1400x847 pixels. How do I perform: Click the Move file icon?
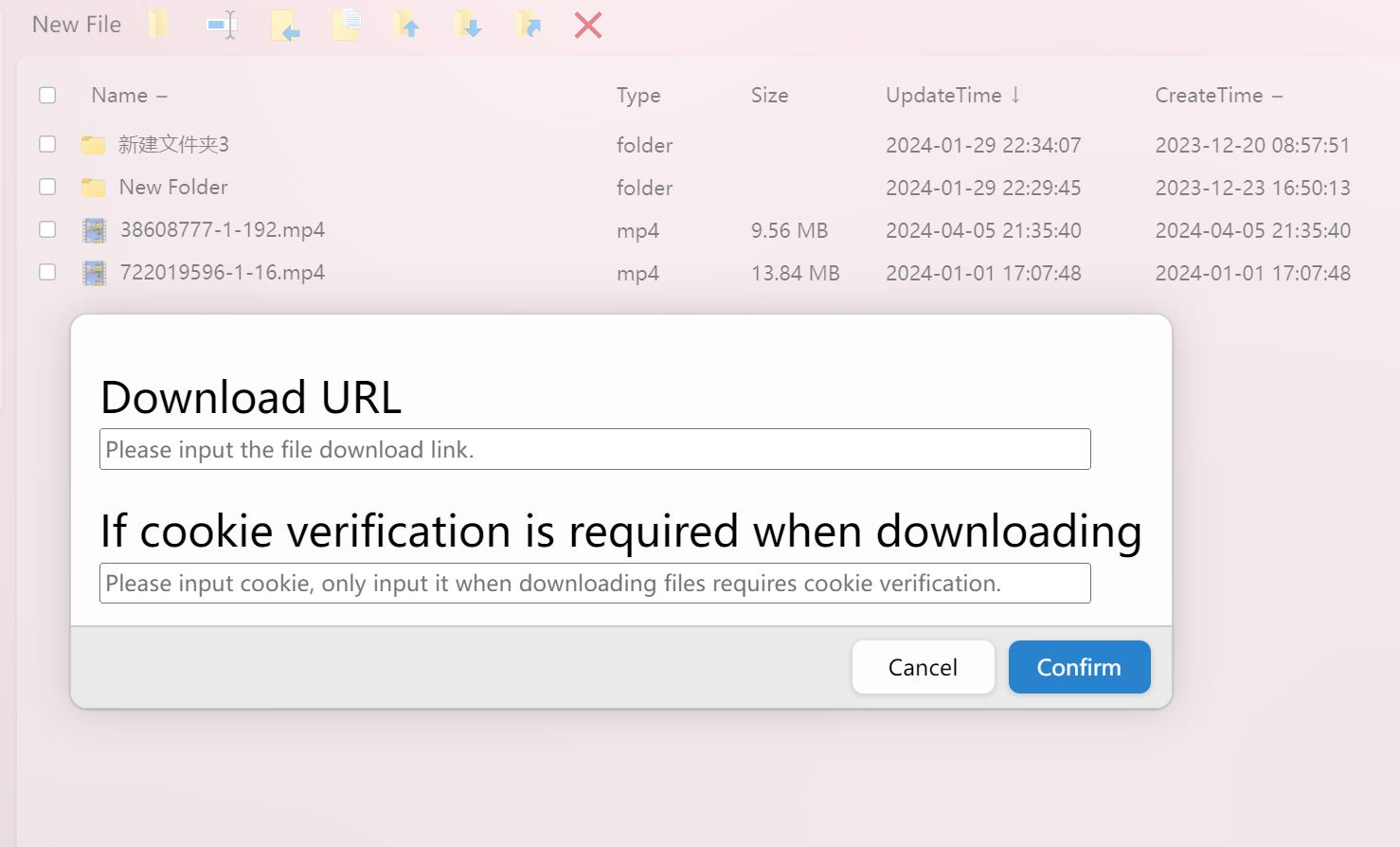coord(285,25)
